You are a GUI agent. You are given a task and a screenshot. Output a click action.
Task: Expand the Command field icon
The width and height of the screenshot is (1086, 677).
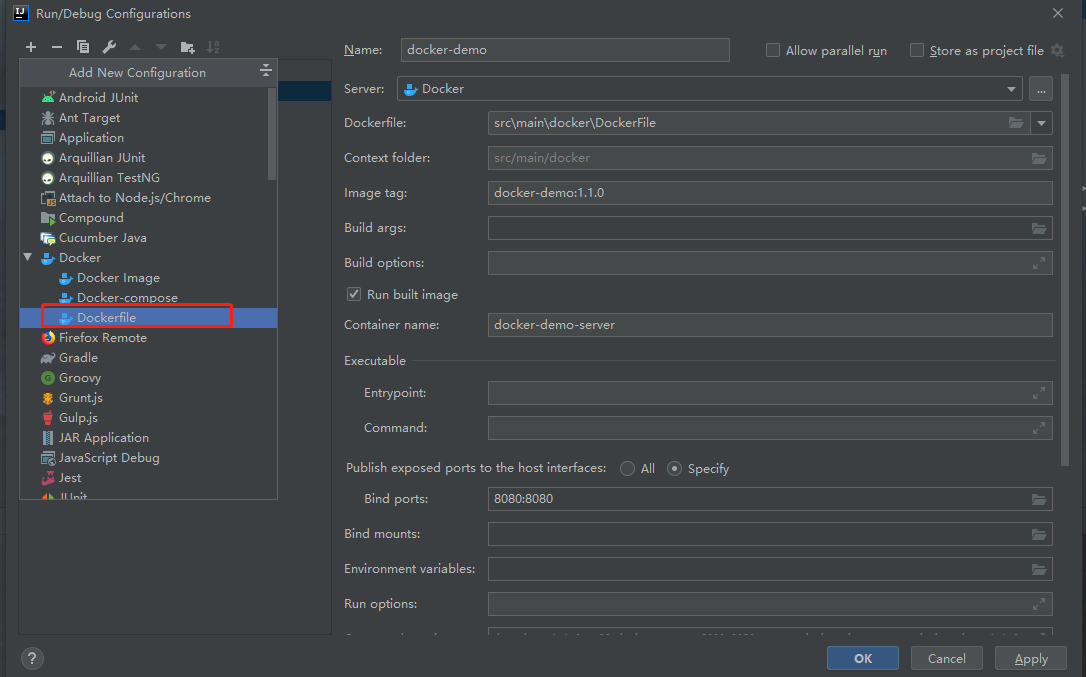point(1039,428)
